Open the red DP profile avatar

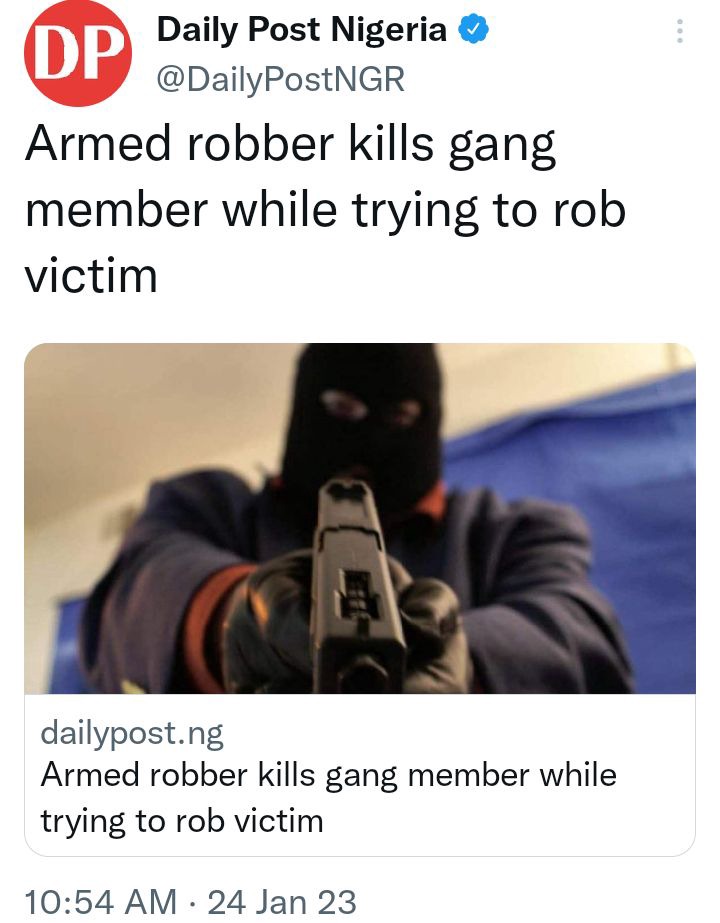click(78, 52)
